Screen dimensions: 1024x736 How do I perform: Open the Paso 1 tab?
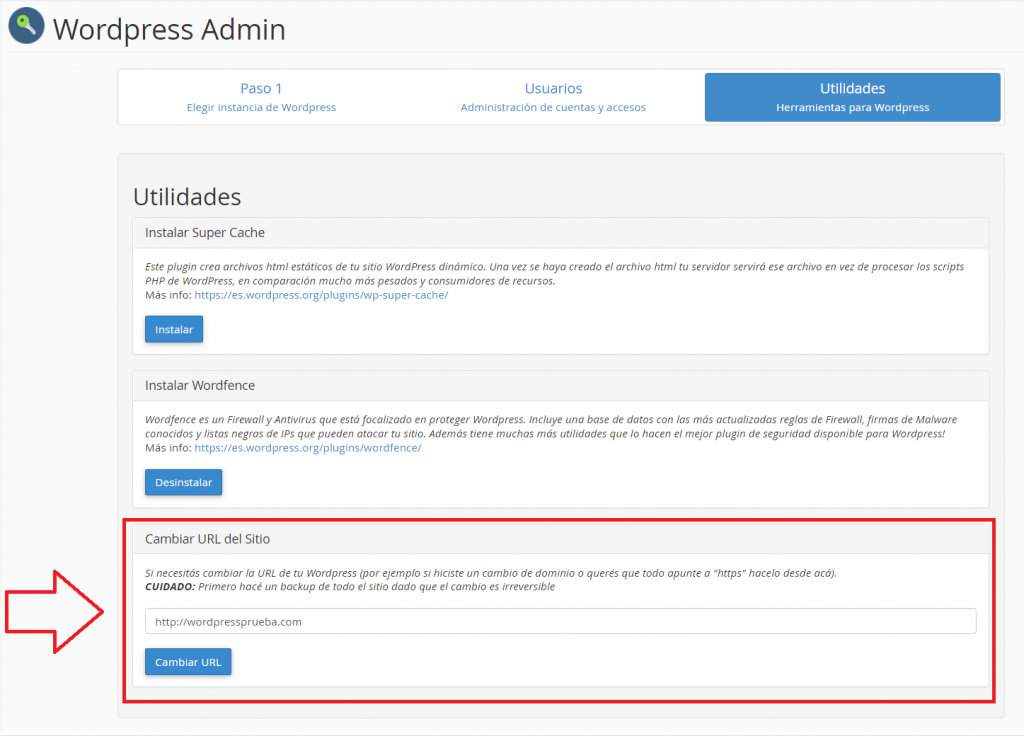(x=261, y=97)
